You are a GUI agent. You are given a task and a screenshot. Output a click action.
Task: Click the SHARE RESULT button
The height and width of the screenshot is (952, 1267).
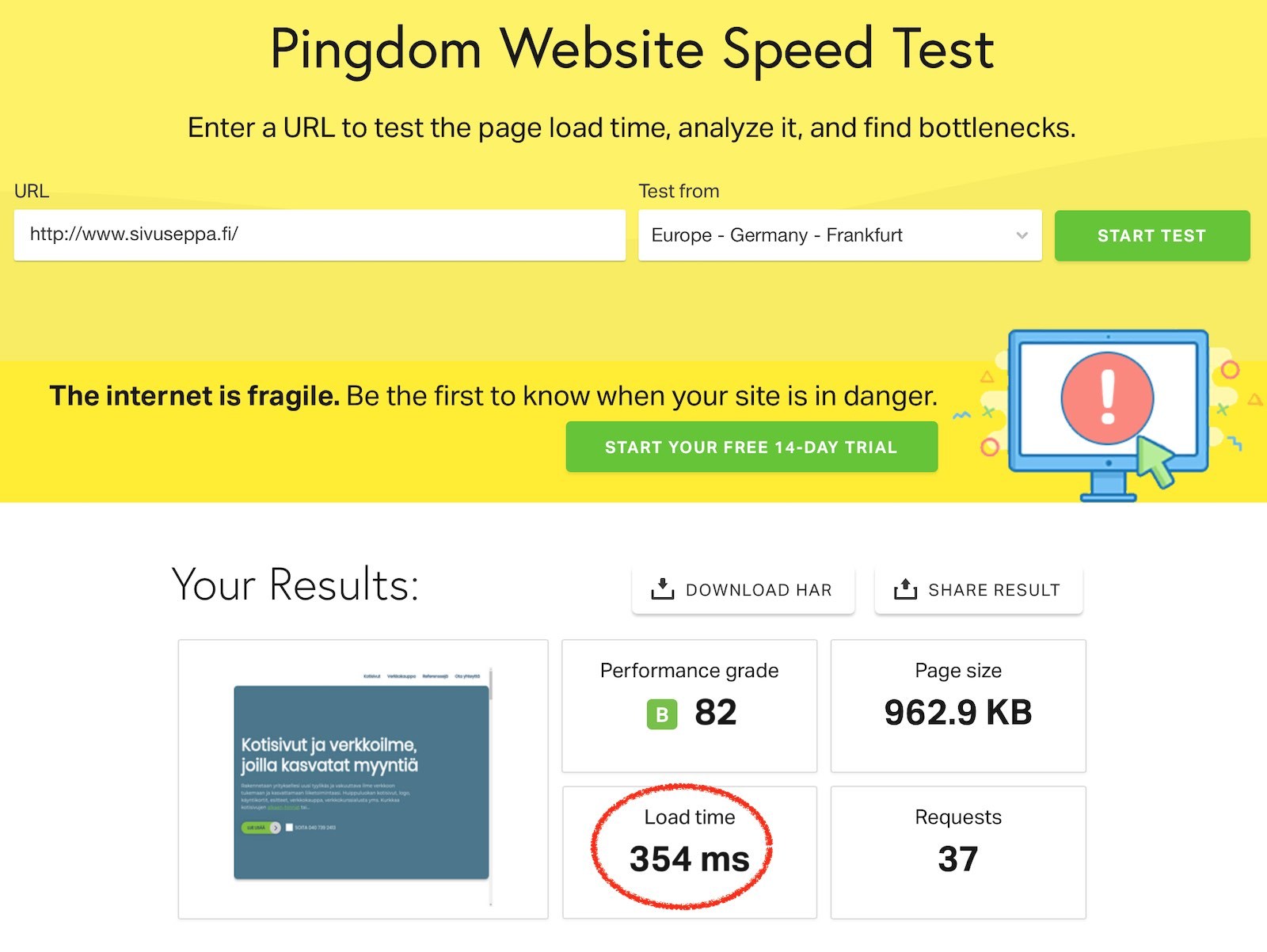pyautogui.click(x=978, y=590)
